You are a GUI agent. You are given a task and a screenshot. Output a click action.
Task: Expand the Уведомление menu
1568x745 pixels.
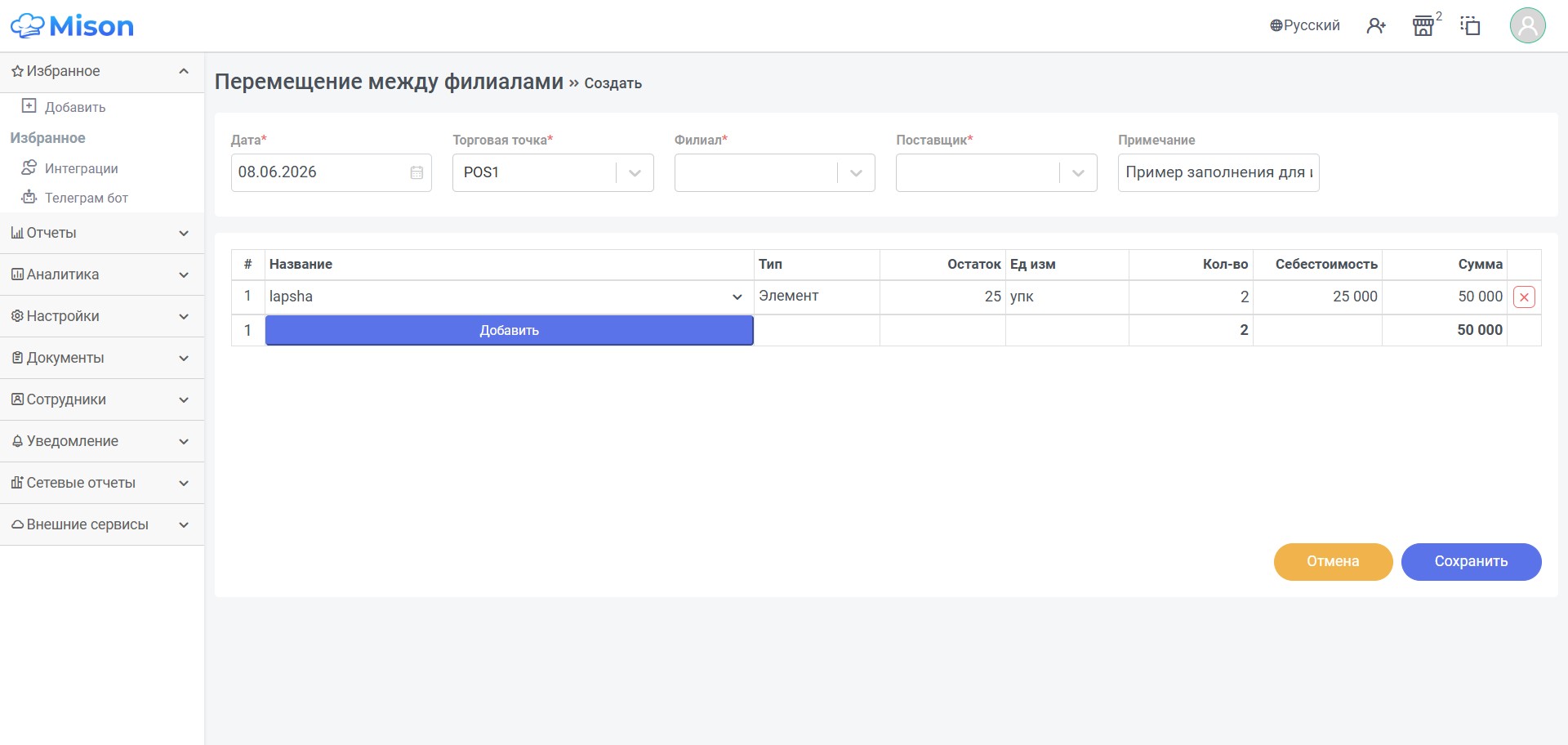[102, 441]
